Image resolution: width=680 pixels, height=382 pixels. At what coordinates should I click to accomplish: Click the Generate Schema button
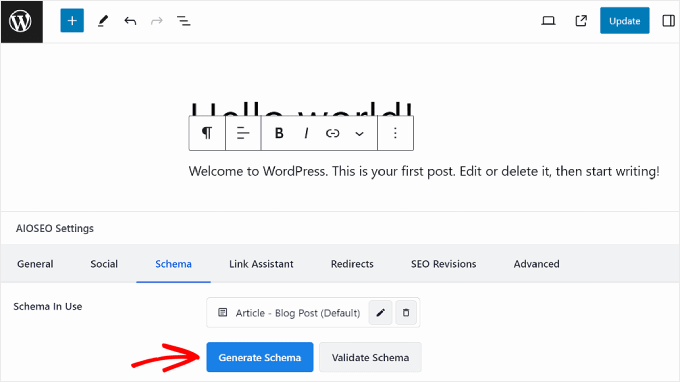click(x=260, y=357)
